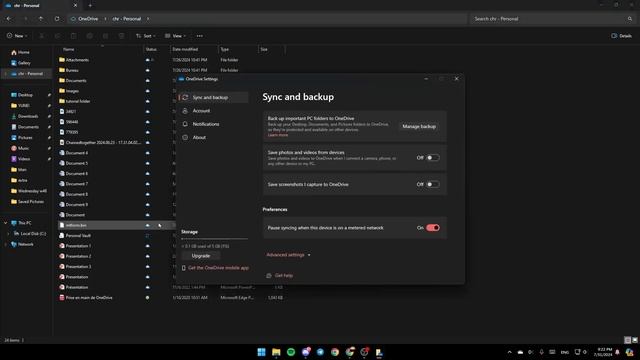Click OneDrive in the address breadcrumb
The height and width of the screenshot is (360, 640).
[88, 19]
